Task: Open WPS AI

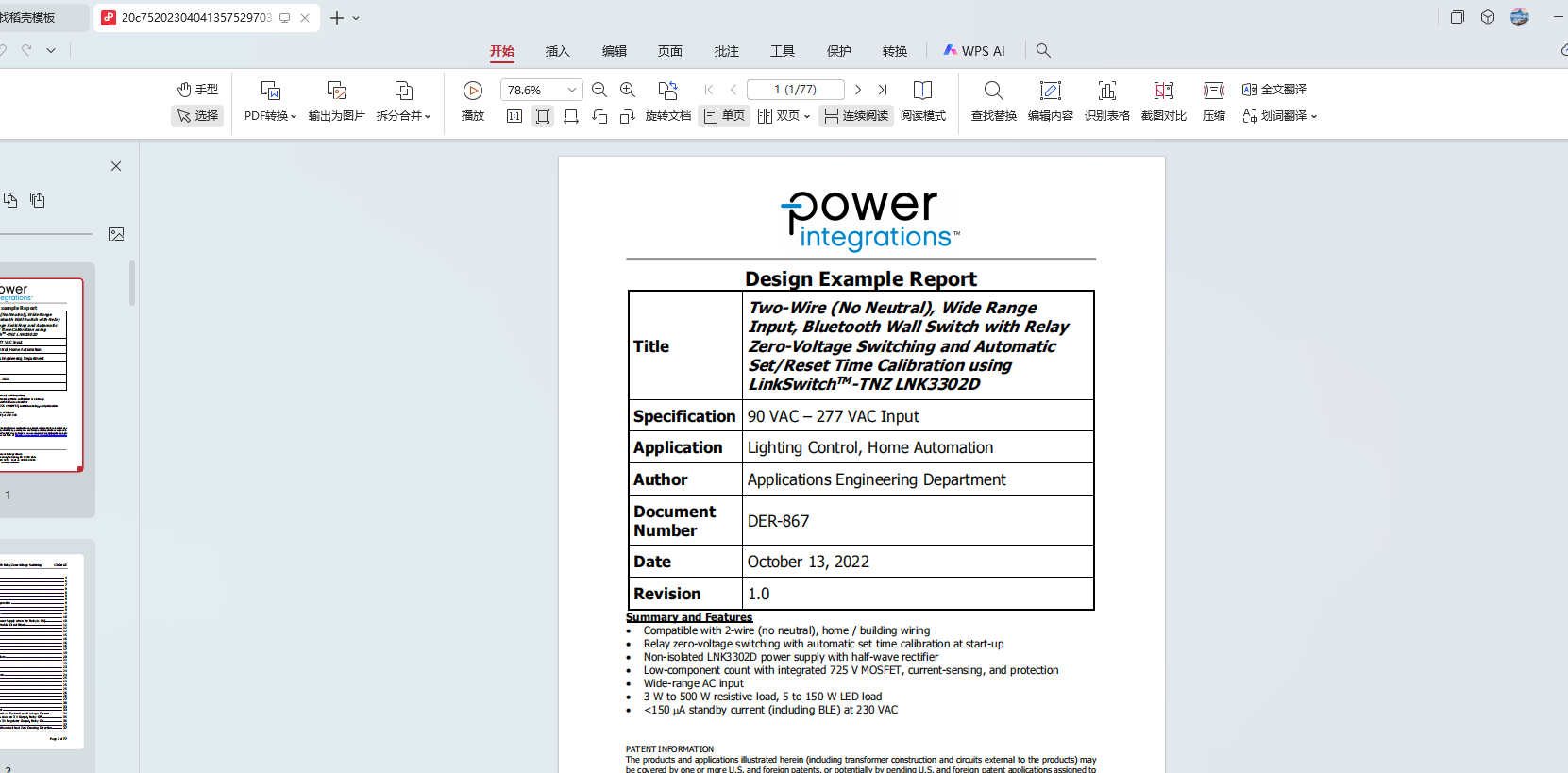Action: [974, 51]
